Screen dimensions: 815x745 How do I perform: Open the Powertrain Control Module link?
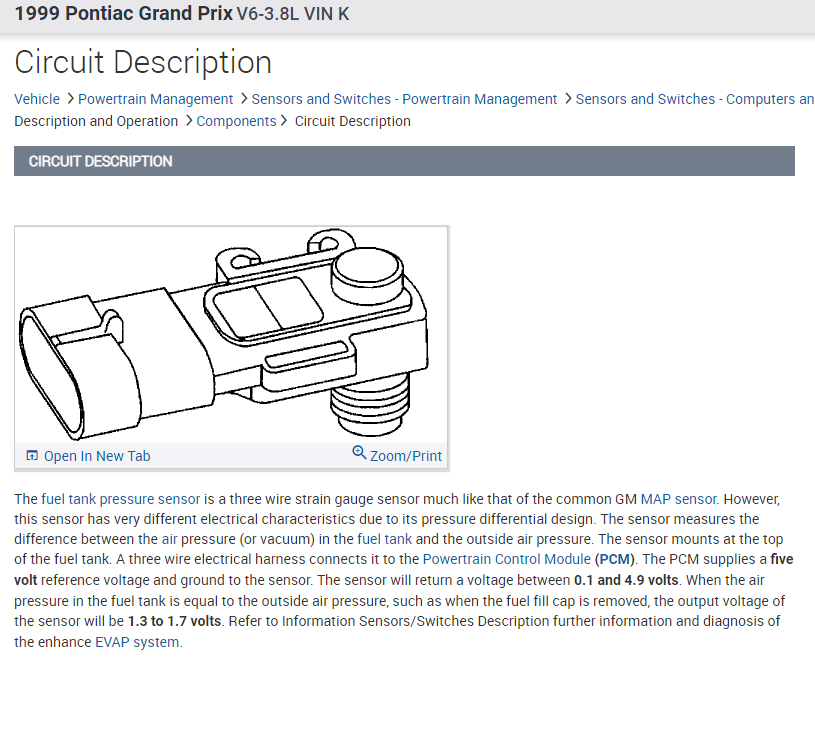coord(507,559)
